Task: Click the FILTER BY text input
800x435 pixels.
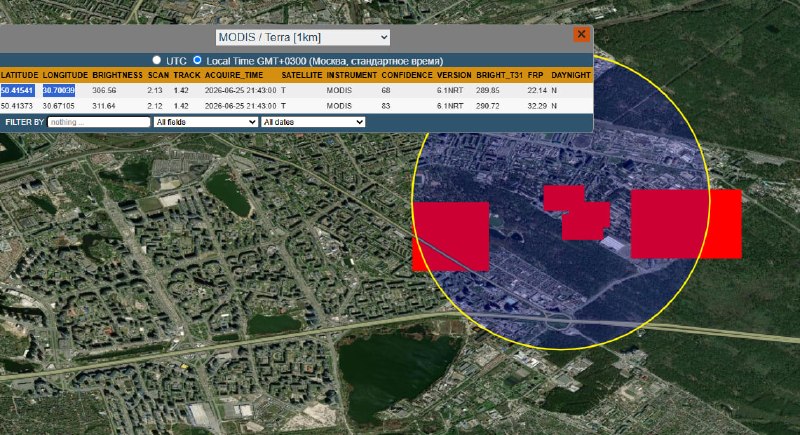Action: [x=99, y=122]
